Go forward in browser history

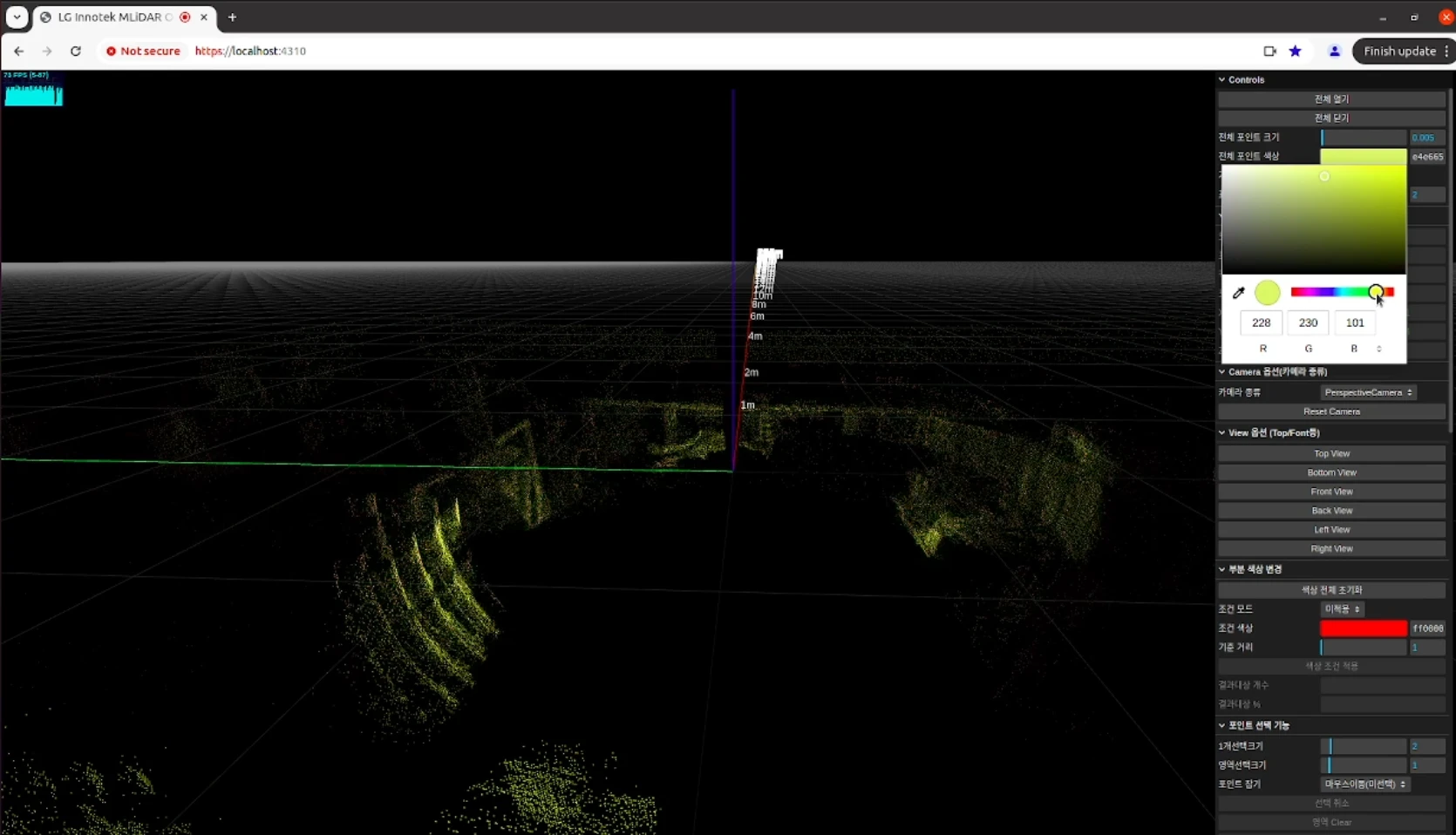(x=47, y=51)
